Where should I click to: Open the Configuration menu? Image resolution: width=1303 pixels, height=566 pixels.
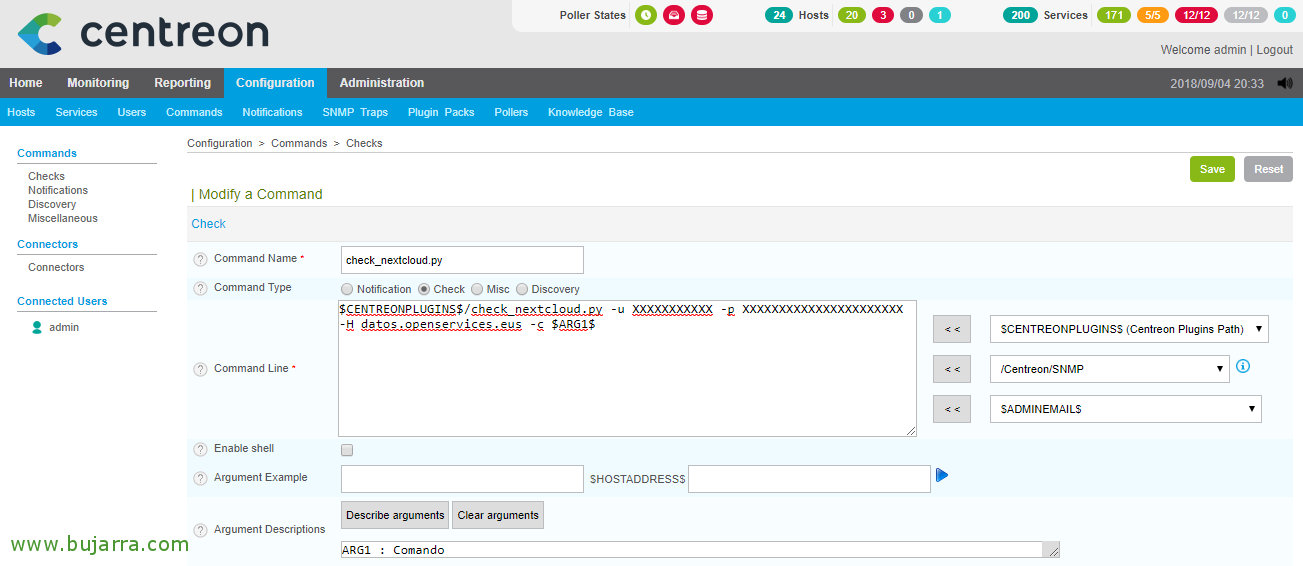pyautogui.click(x=275, y=83)
